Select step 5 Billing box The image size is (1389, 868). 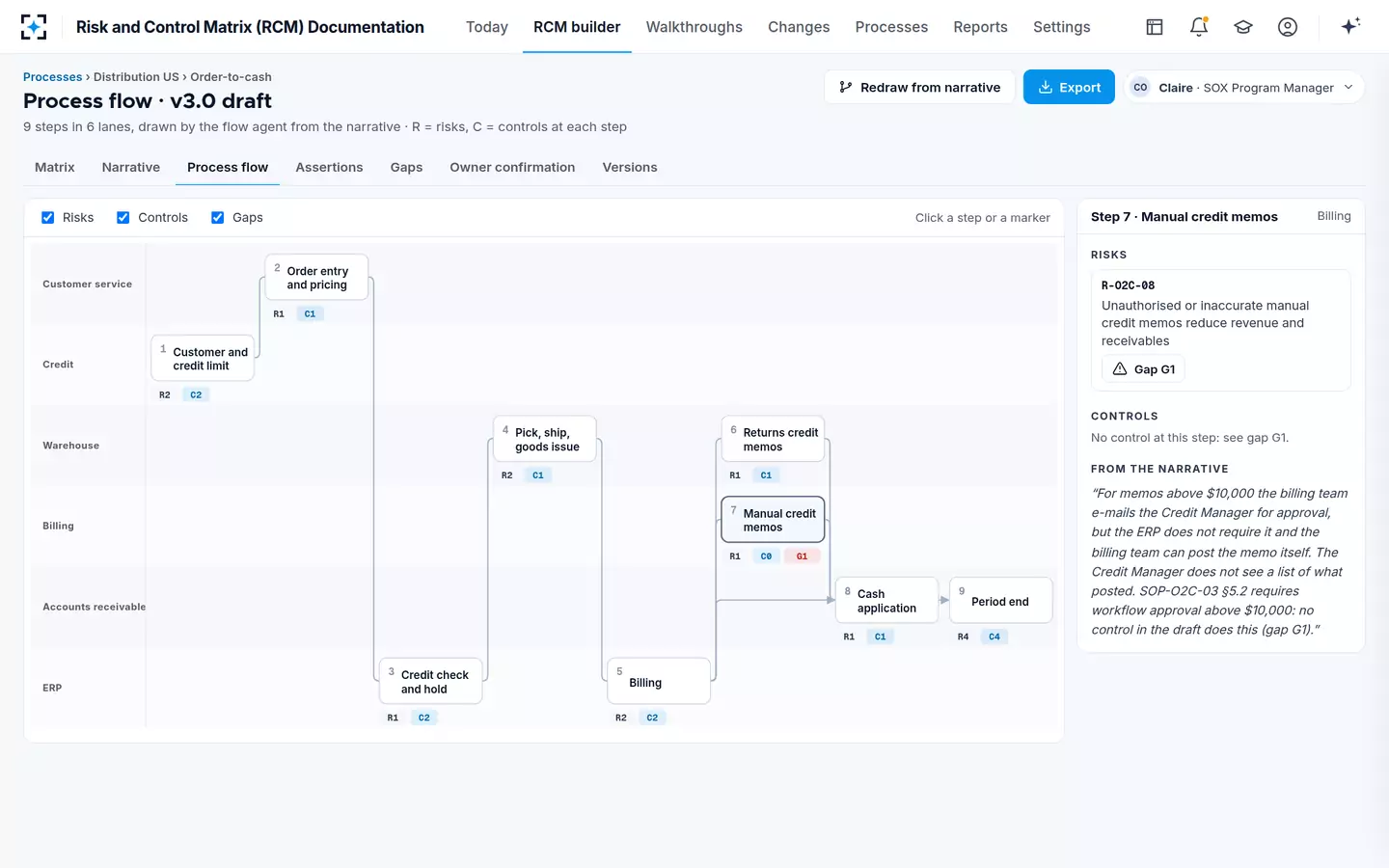click(x=659, y=681)
